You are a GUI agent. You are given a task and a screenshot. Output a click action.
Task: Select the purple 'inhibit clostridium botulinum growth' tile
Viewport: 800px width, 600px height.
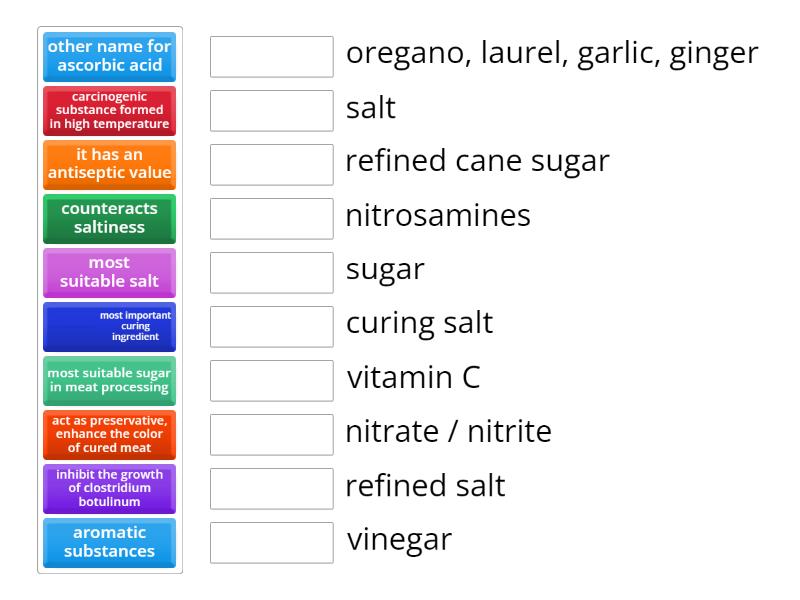(109, 489)
